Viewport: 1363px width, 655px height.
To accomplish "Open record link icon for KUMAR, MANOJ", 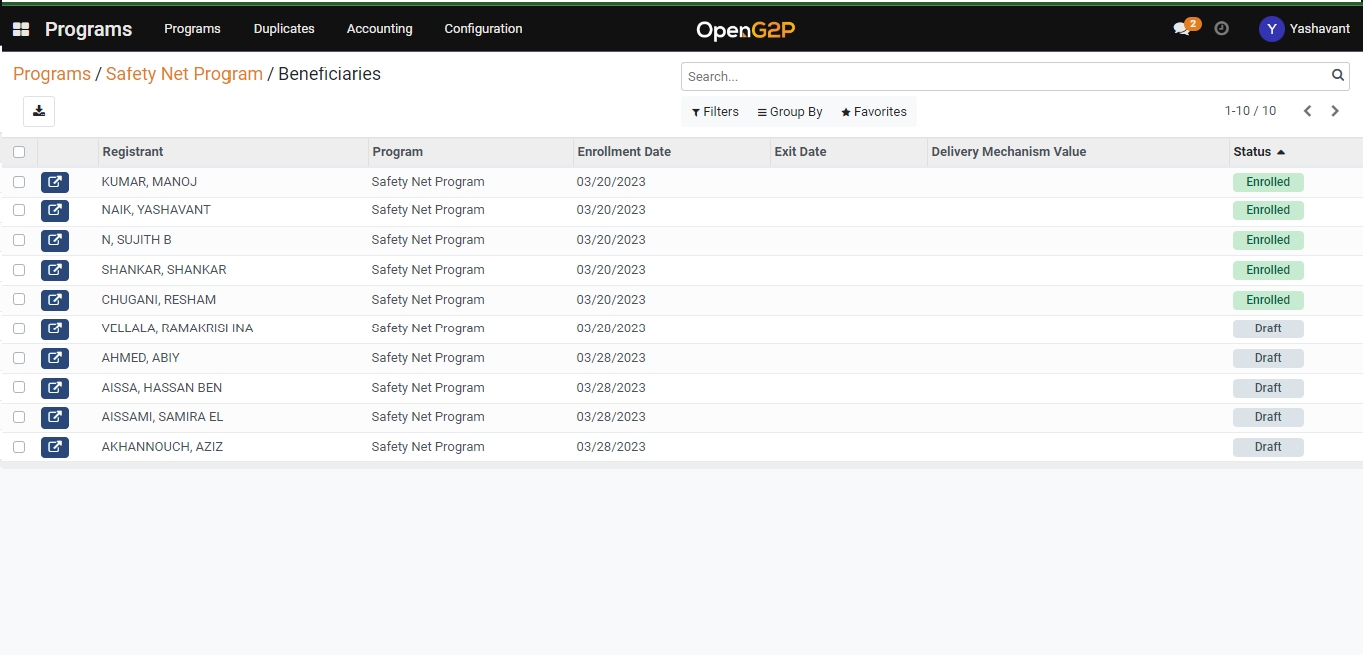I will pyautogui.click(x=55, y=182).
